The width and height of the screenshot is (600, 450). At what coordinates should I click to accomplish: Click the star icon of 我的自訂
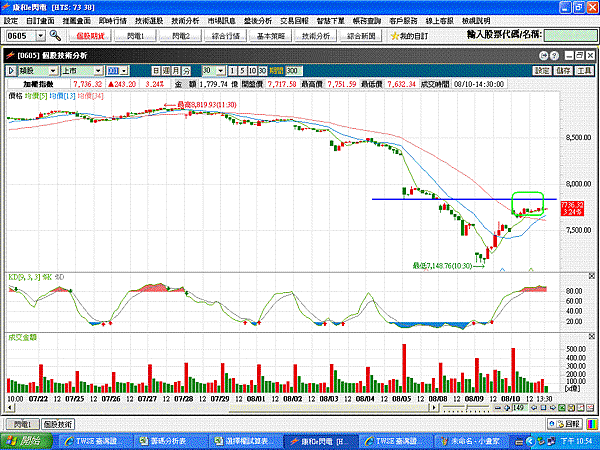(395, 36)
